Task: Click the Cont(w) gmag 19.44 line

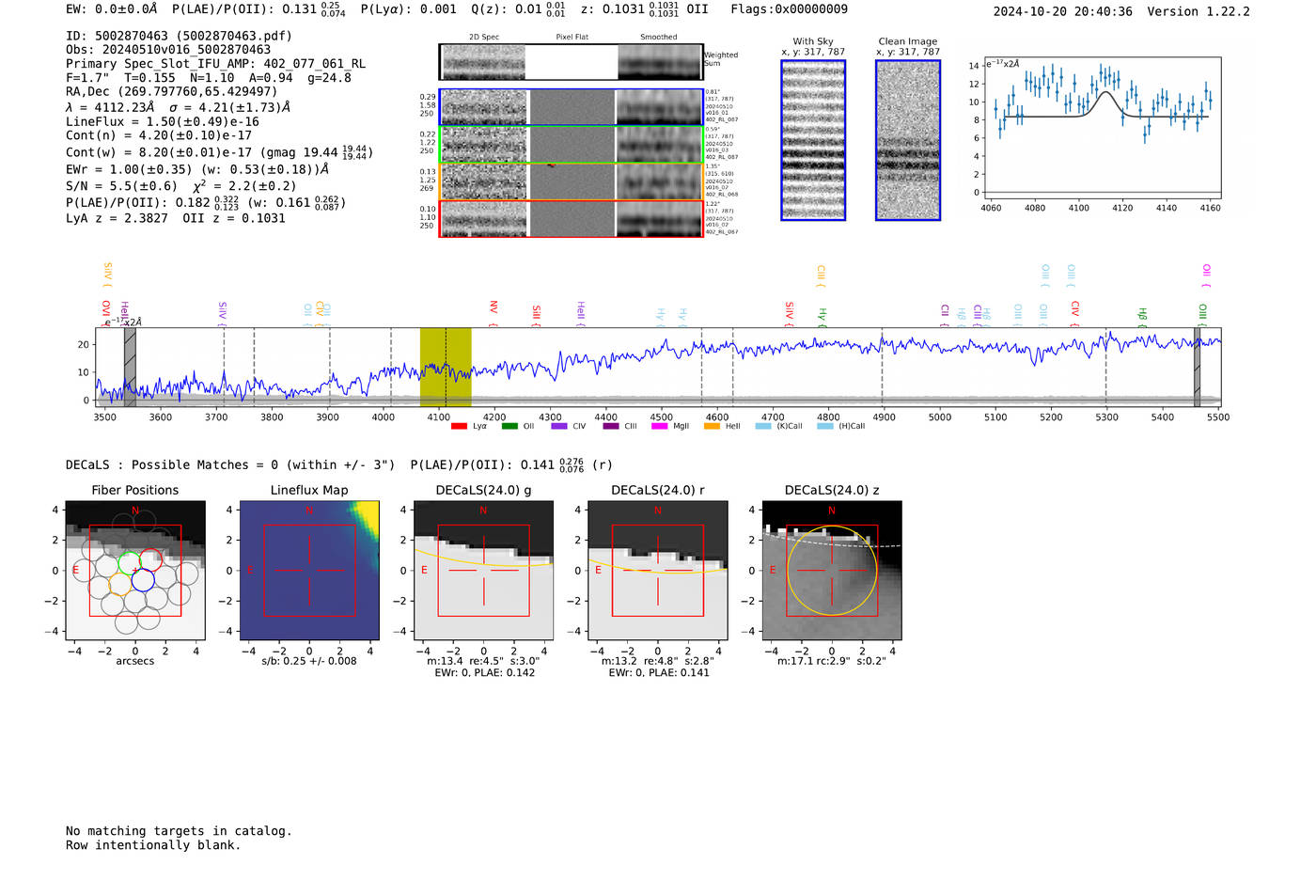Action: pos(219,151)
